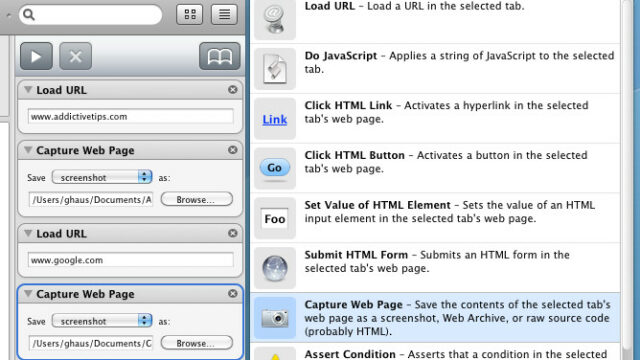Collapse the google.com Load URL step
This screenshot has width=640, height=360.
[x=28, y=233]
